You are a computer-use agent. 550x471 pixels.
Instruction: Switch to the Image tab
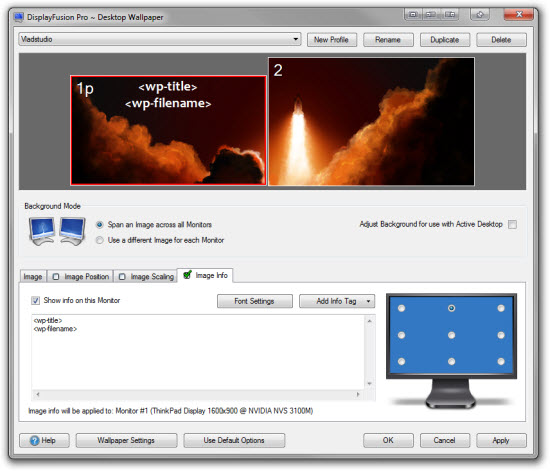pos(33,277)
